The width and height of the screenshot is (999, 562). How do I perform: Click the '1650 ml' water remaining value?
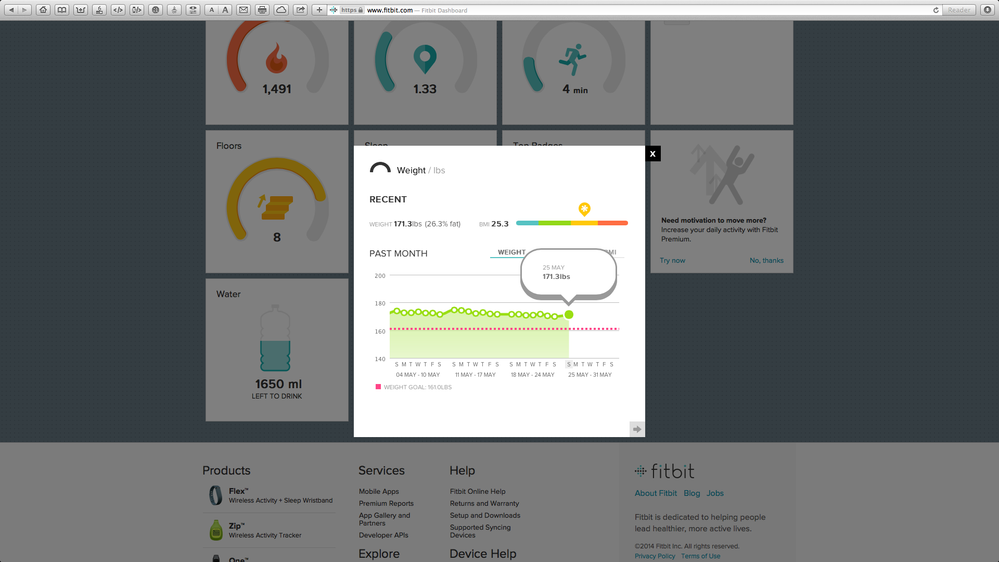278,384
